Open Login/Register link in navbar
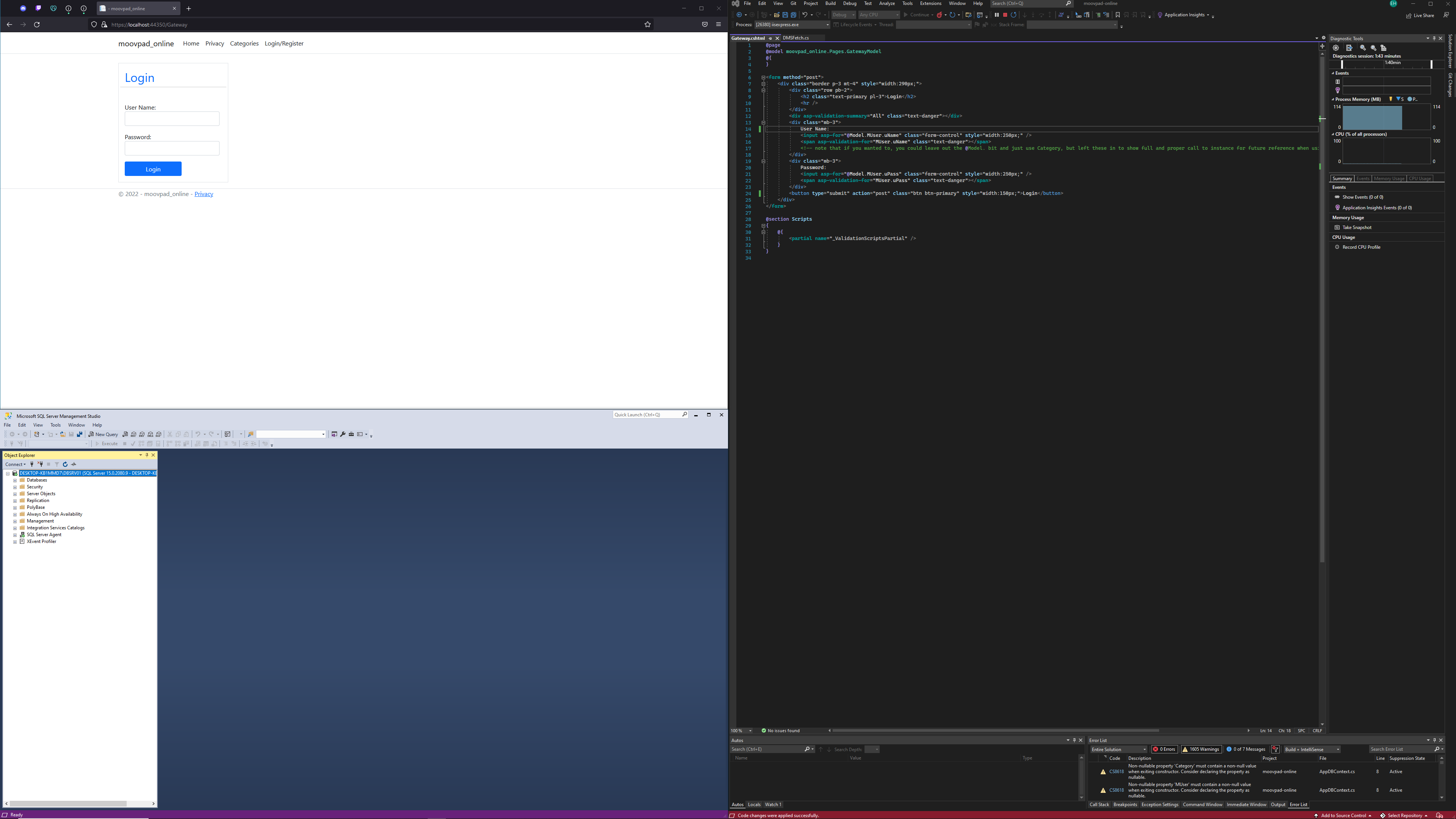Viewport: 1456px width, 819px height. (x=284, y=44)
